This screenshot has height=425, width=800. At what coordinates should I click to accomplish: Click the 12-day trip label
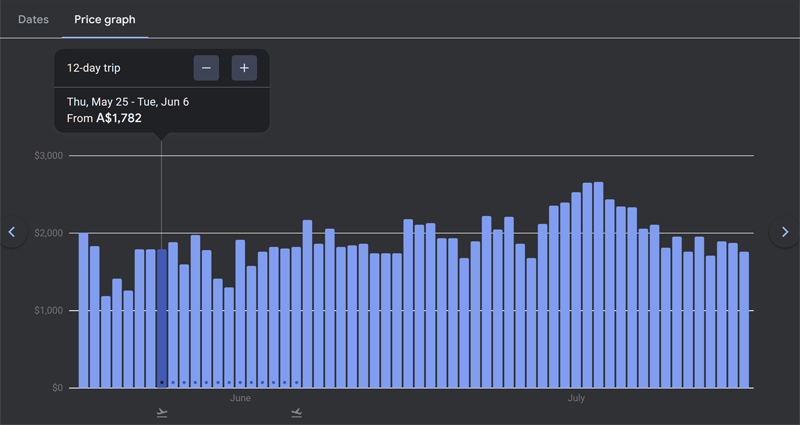(93, 68)
